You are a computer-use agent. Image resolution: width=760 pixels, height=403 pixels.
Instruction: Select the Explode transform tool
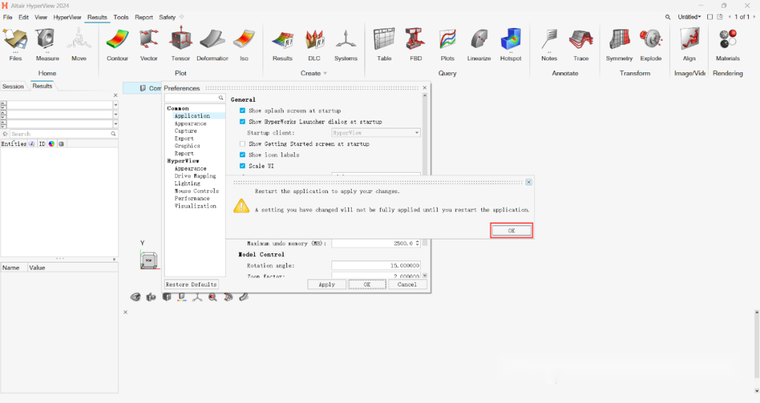click(x=651, y=40)
